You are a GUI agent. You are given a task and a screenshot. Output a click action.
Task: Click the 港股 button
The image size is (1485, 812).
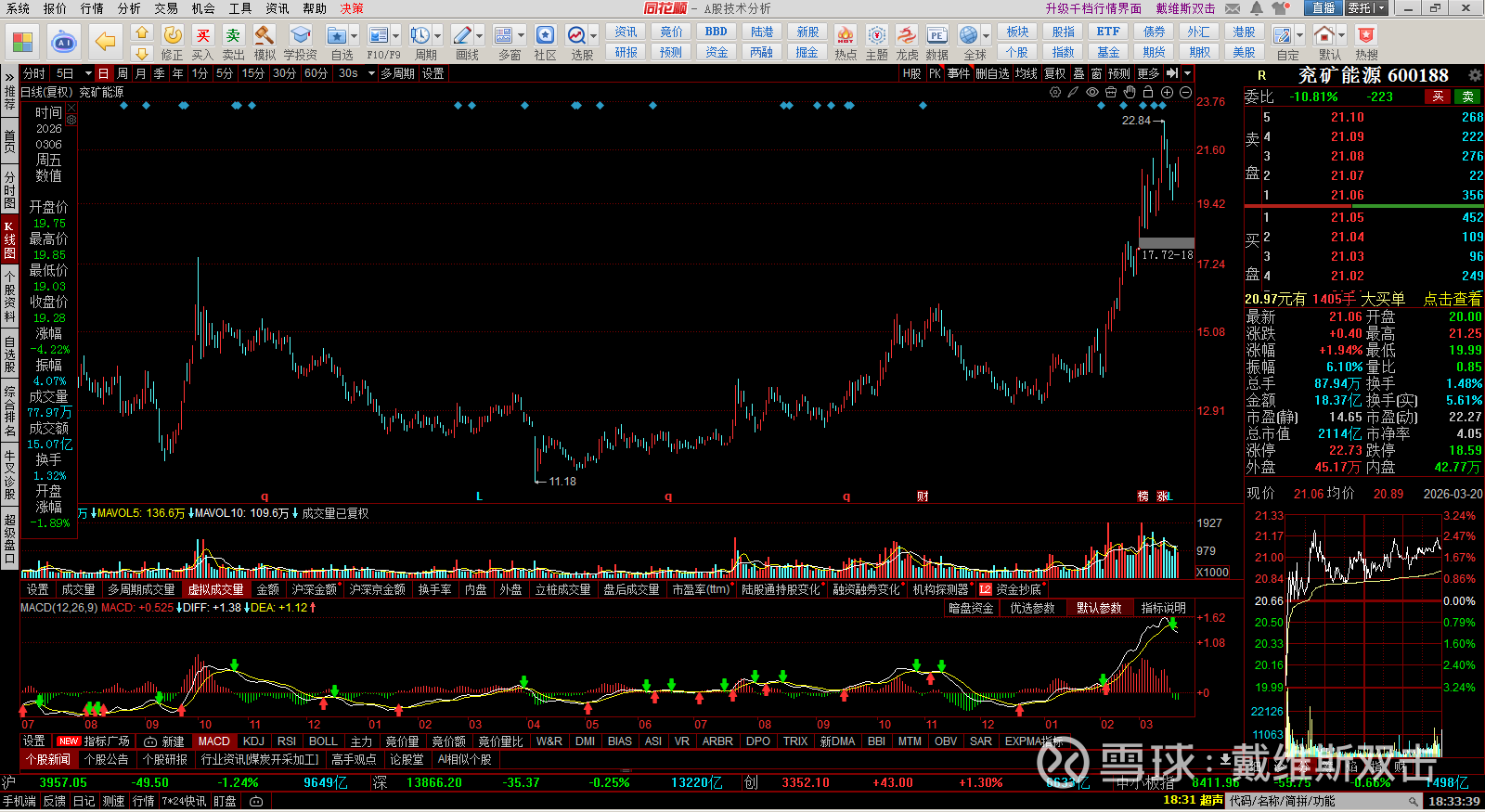click(1244, 32)
